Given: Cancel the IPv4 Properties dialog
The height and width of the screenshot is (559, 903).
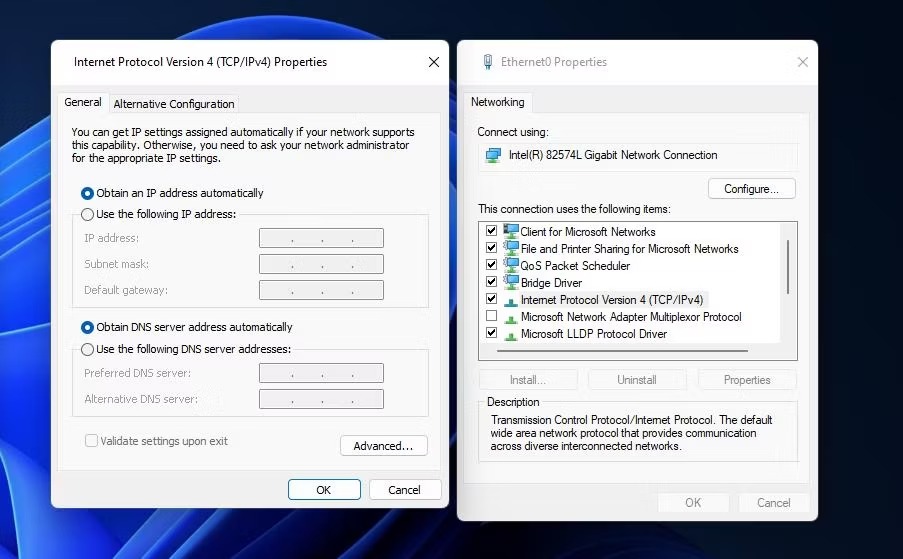Looking at the screenshot, I should pos(405,489).
